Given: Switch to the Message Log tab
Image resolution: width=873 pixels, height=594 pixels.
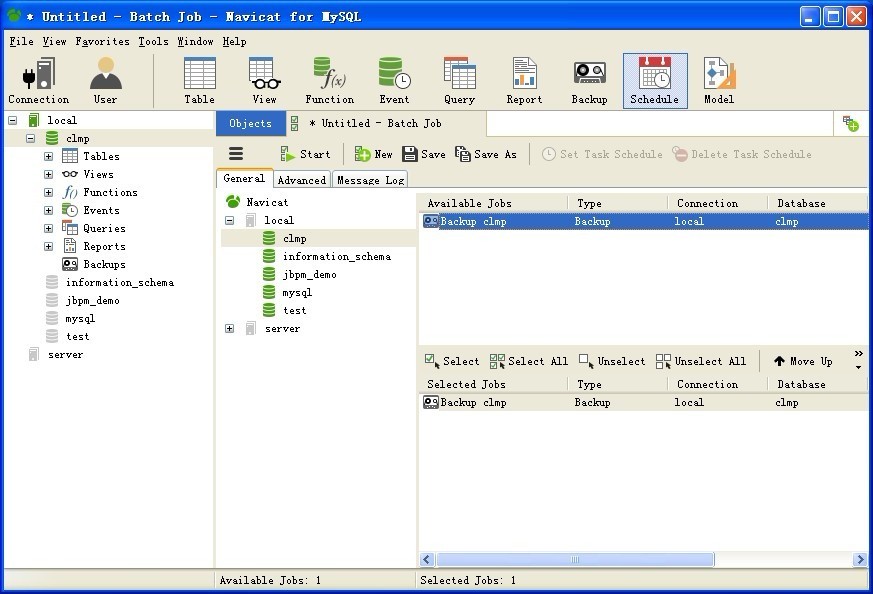Looking at the screenshot, I should [371, 180].
